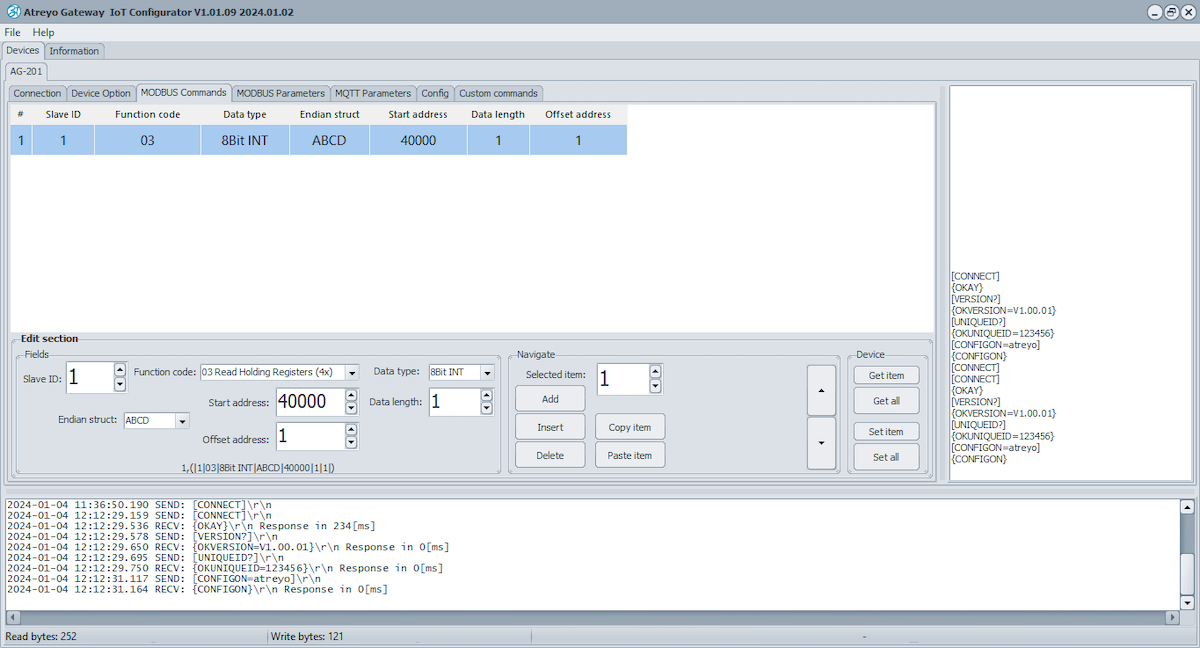Click the Add button
Image resolution: width=1200 pixels, height=648 pixels.
550,399
